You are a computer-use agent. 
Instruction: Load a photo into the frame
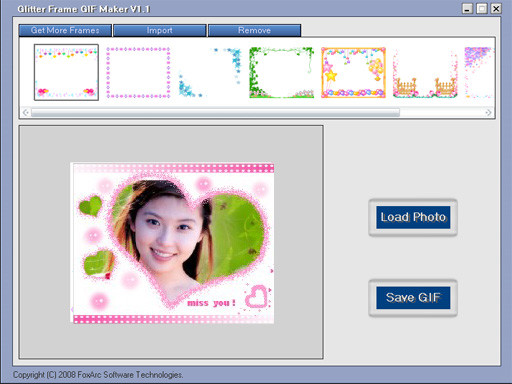coord(413,217)
